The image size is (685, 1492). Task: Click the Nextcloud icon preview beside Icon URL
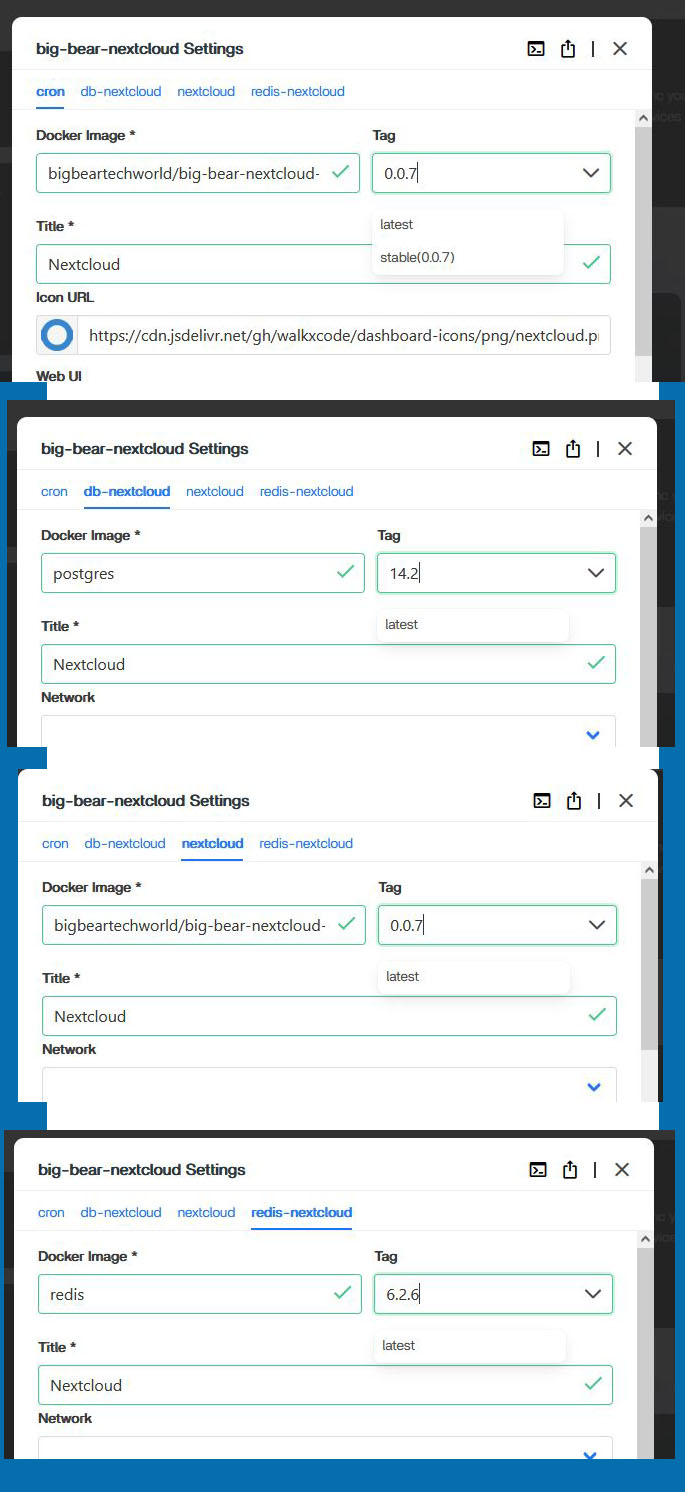57,336
